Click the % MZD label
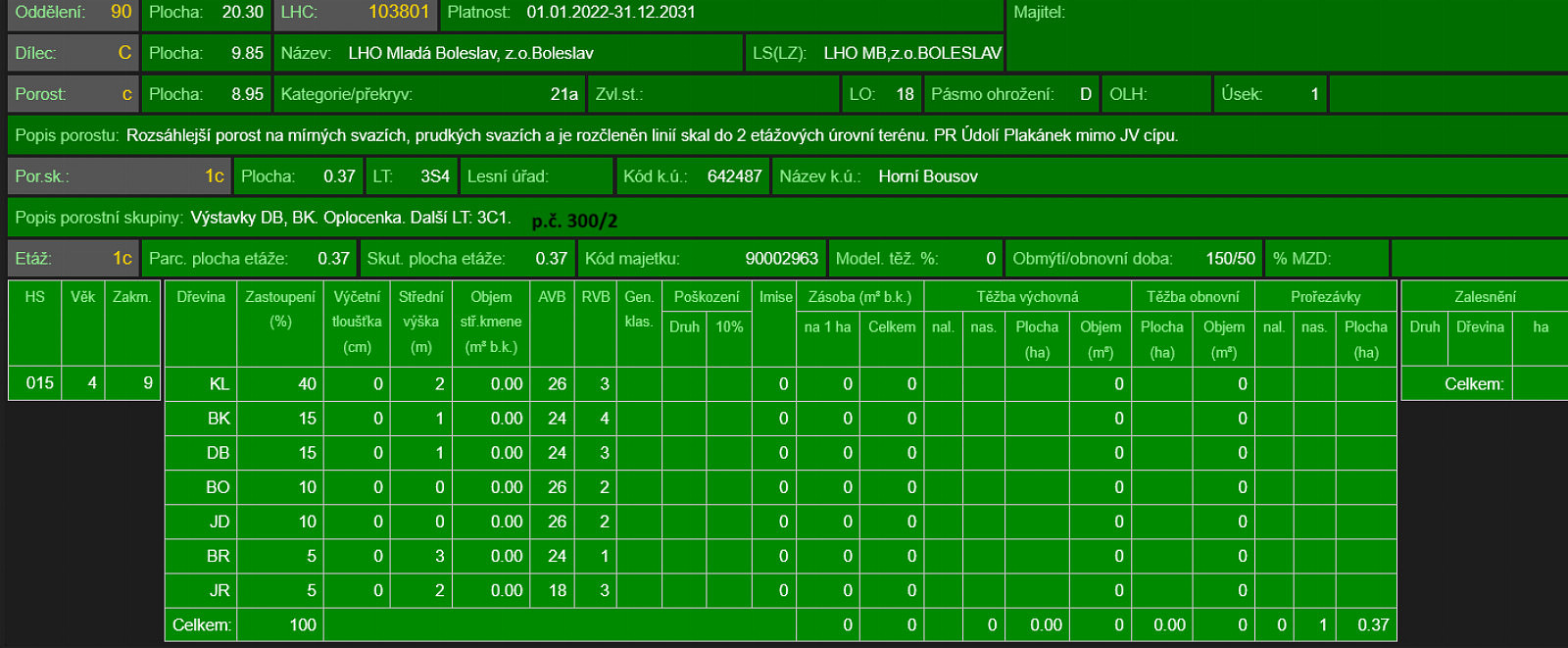This screenshot has height=648, width=1568. pos(1301,259)
